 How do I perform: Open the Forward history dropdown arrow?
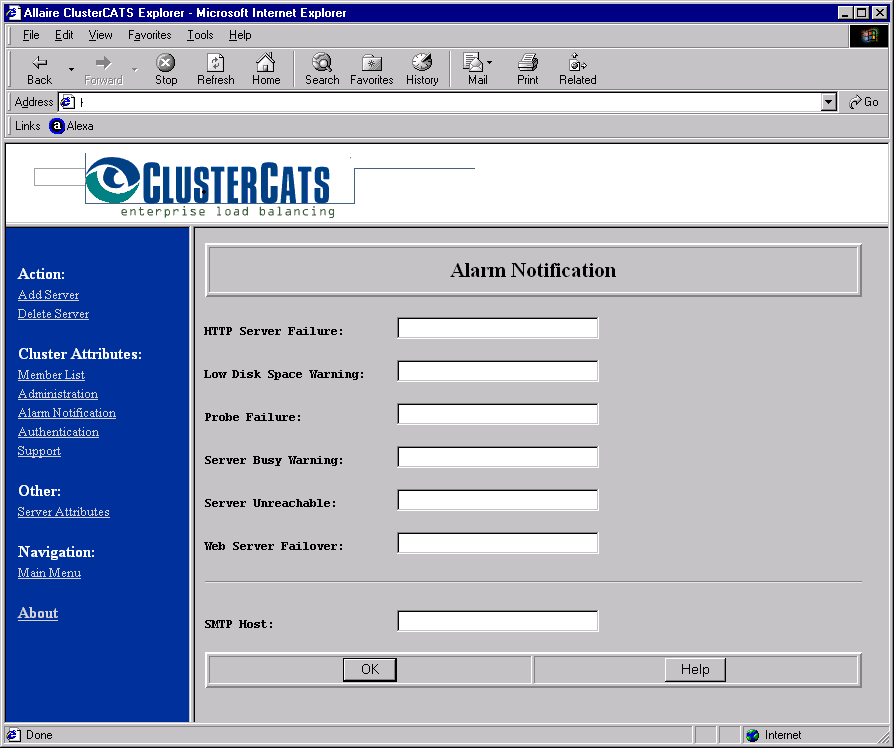tap(135, 70)
